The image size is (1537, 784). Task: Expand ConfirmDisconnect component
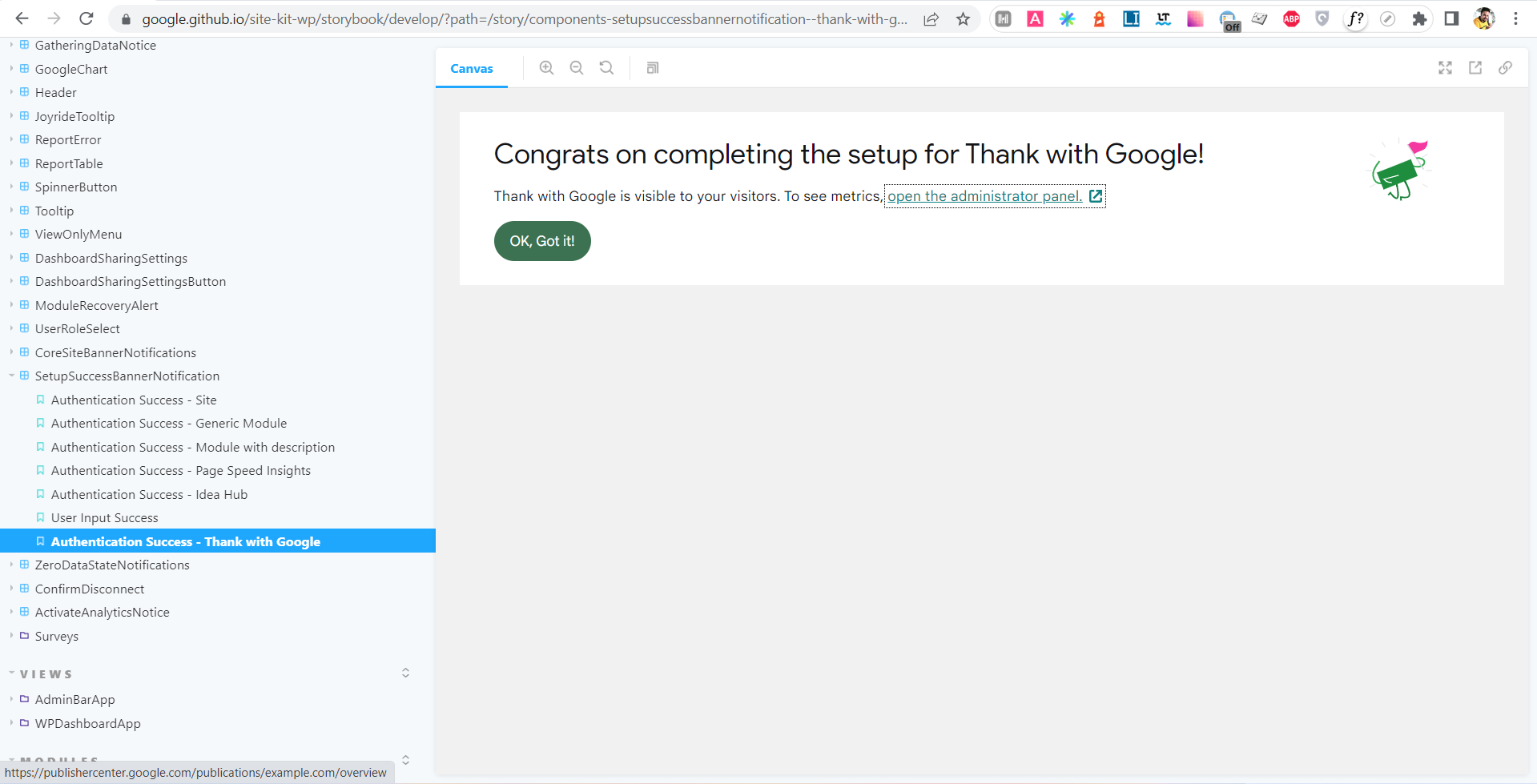[x=11, y=589]
